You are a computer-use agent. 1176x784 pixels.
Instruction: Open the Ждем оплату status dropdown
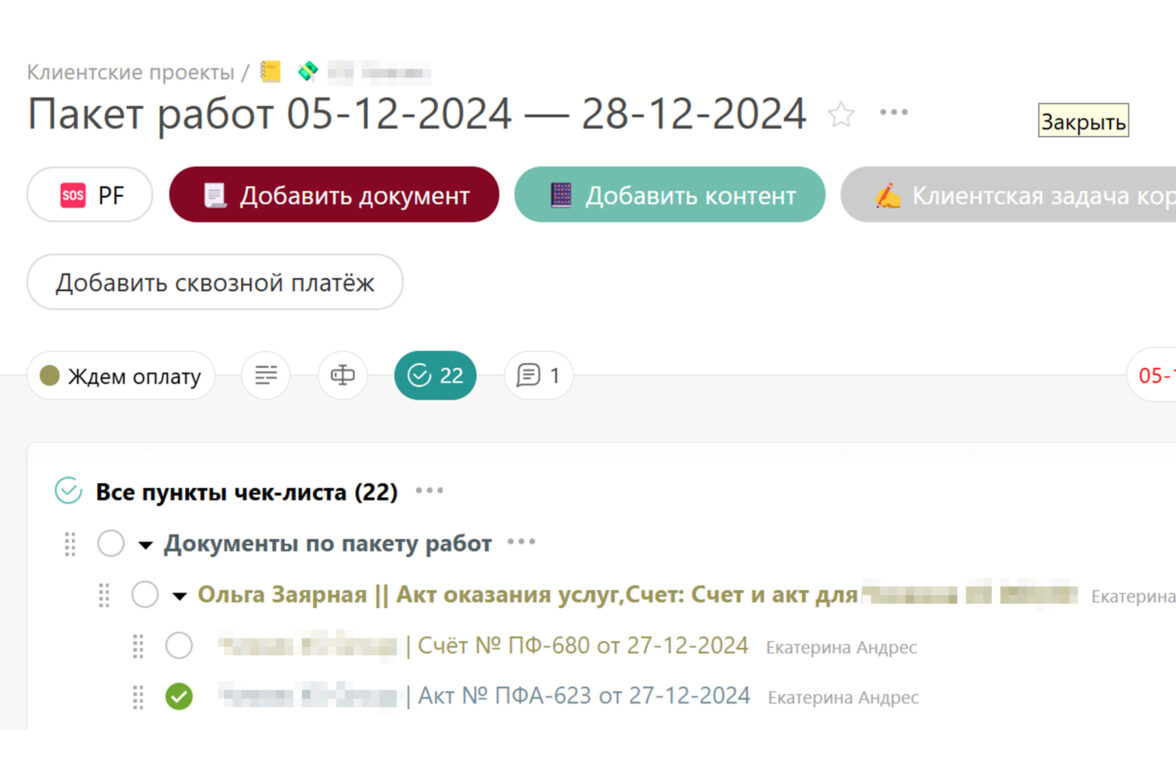(121, 375)
